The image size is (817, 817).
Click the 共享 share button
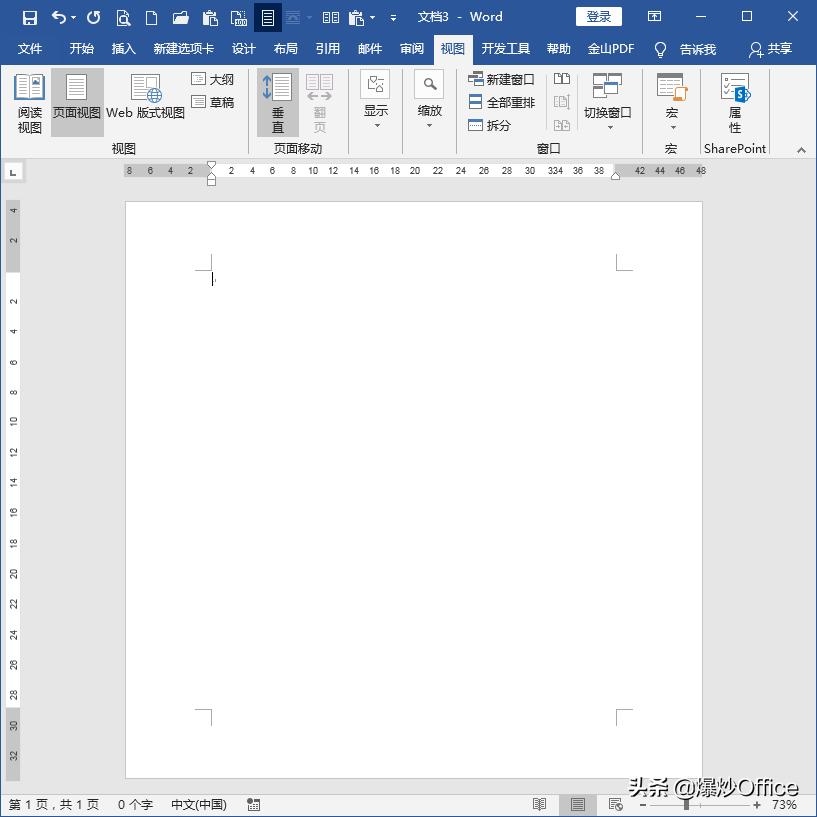tap(771, 49)
